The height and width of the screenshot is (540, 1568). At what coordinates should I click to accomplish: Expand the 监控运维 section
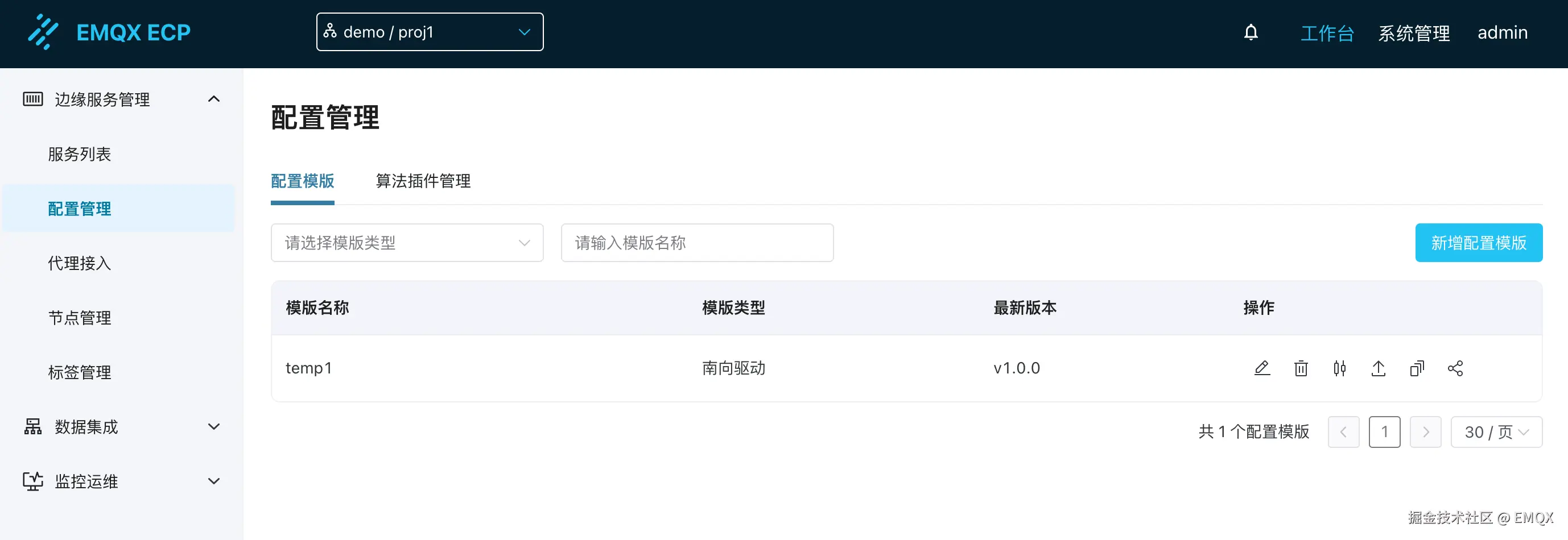click(213, 480)
